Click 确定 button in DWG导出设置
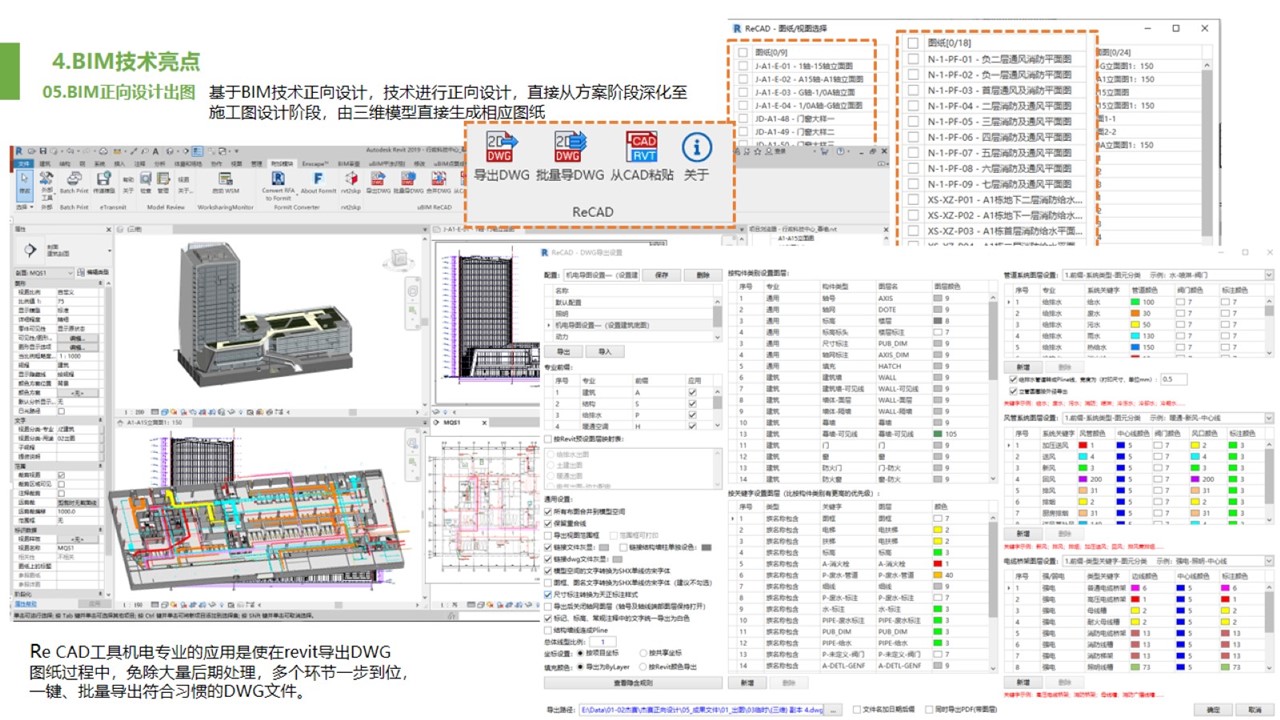The width and height of the screenshot is (1280, 720). (x=1213, y=709)
